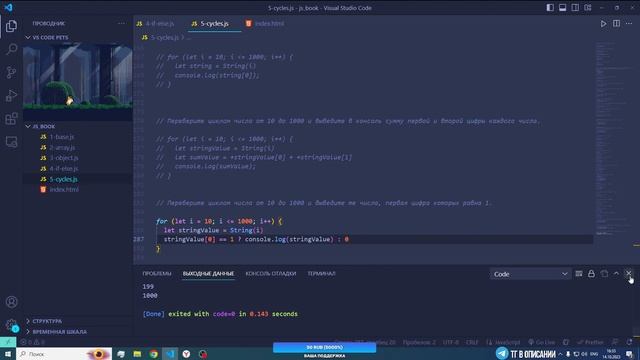Split the editor to the right
Image resolution: width=640 pixels, height=360 pixels.
point(616,24)
